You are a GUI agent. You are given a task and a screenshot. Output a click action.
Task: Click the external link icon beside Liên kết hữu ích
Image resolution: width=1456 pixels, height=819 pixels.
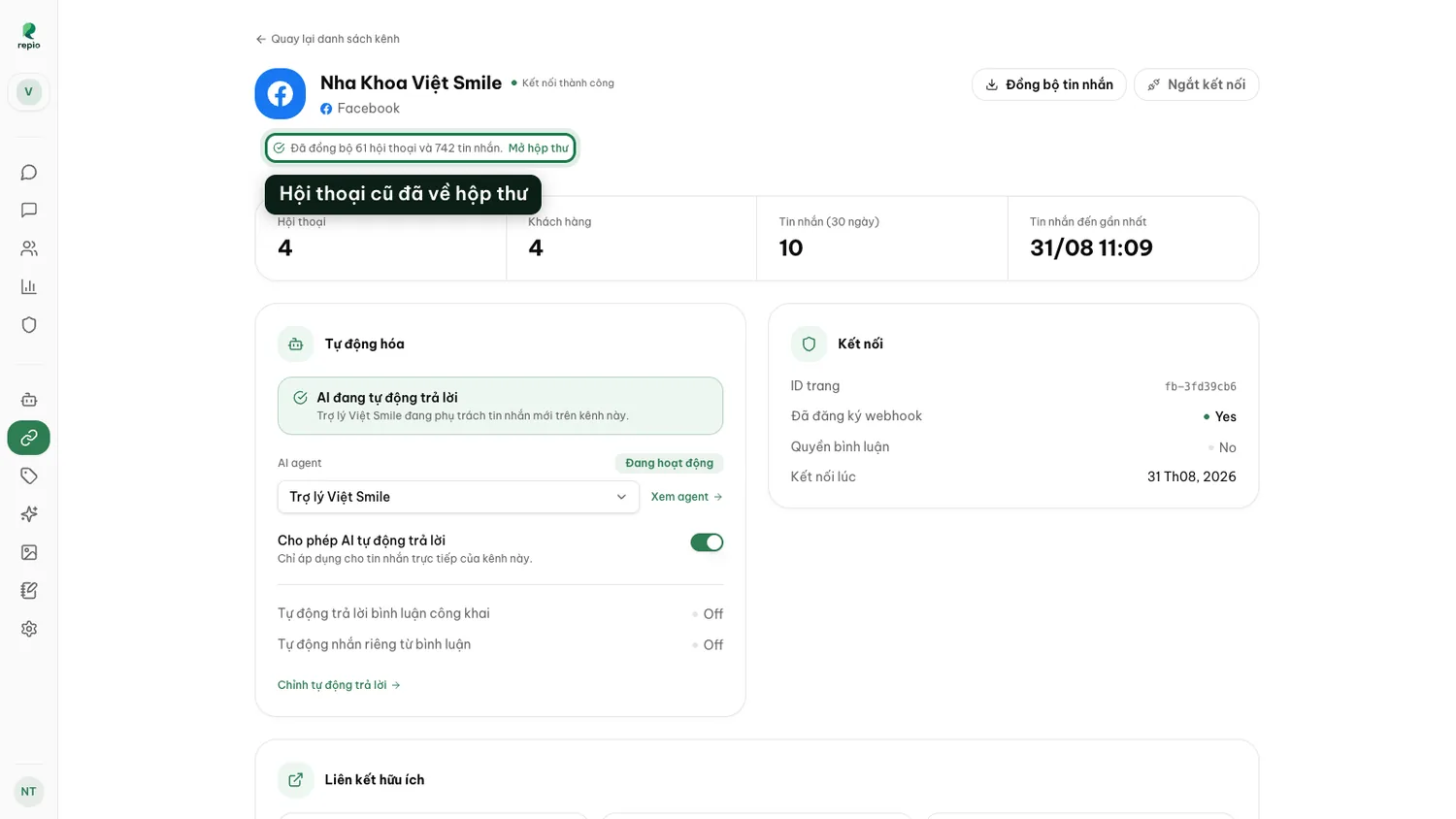pos(296,780)
